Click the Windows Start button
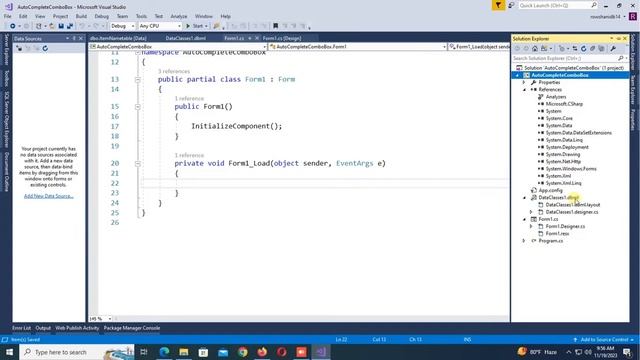This screenshot has width=640, height=360. pos(9,352)
